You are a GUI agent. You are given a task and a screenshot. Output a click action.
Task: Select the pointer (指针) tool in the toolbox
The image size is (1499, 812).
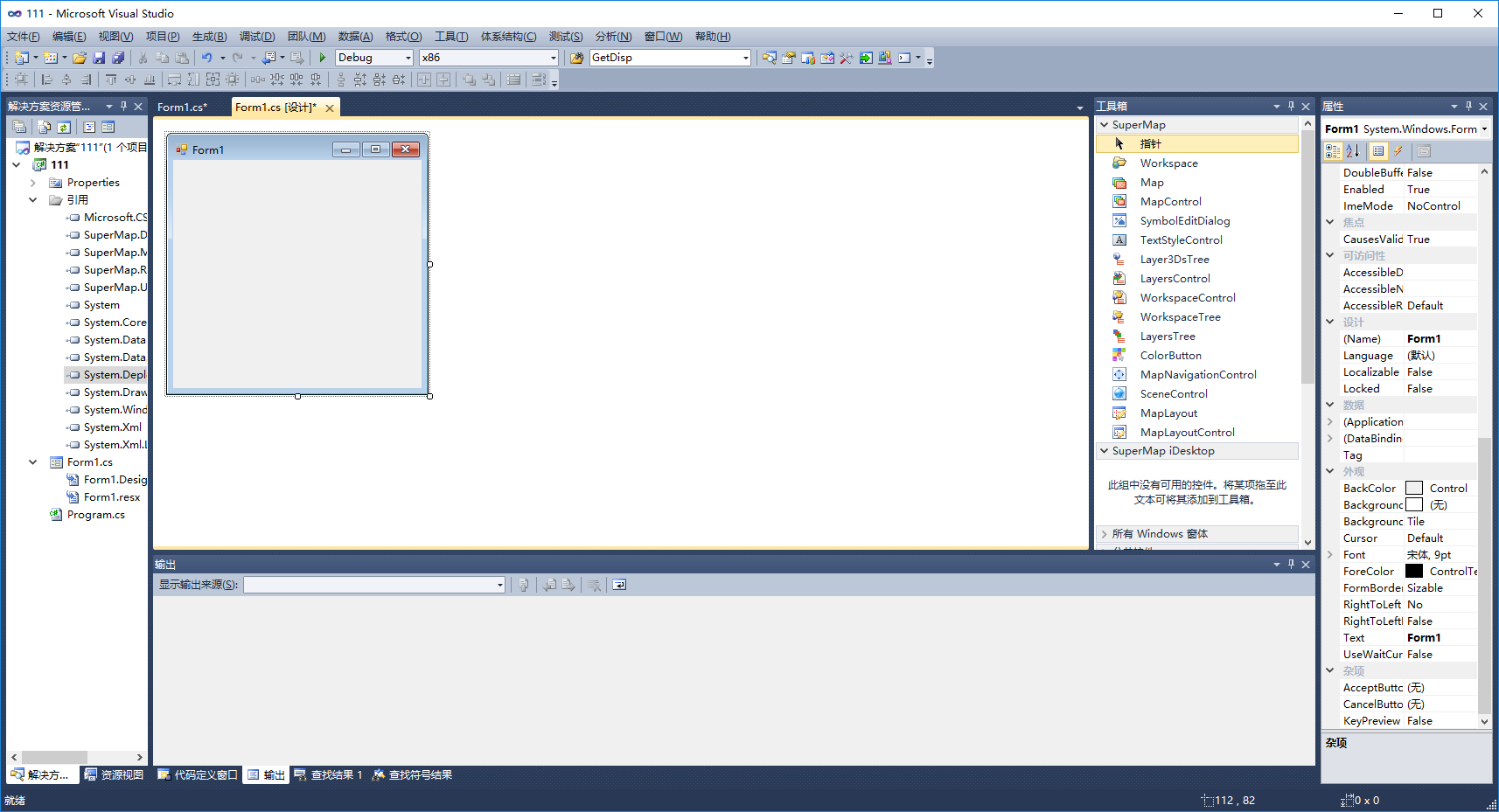(1196, 144)
